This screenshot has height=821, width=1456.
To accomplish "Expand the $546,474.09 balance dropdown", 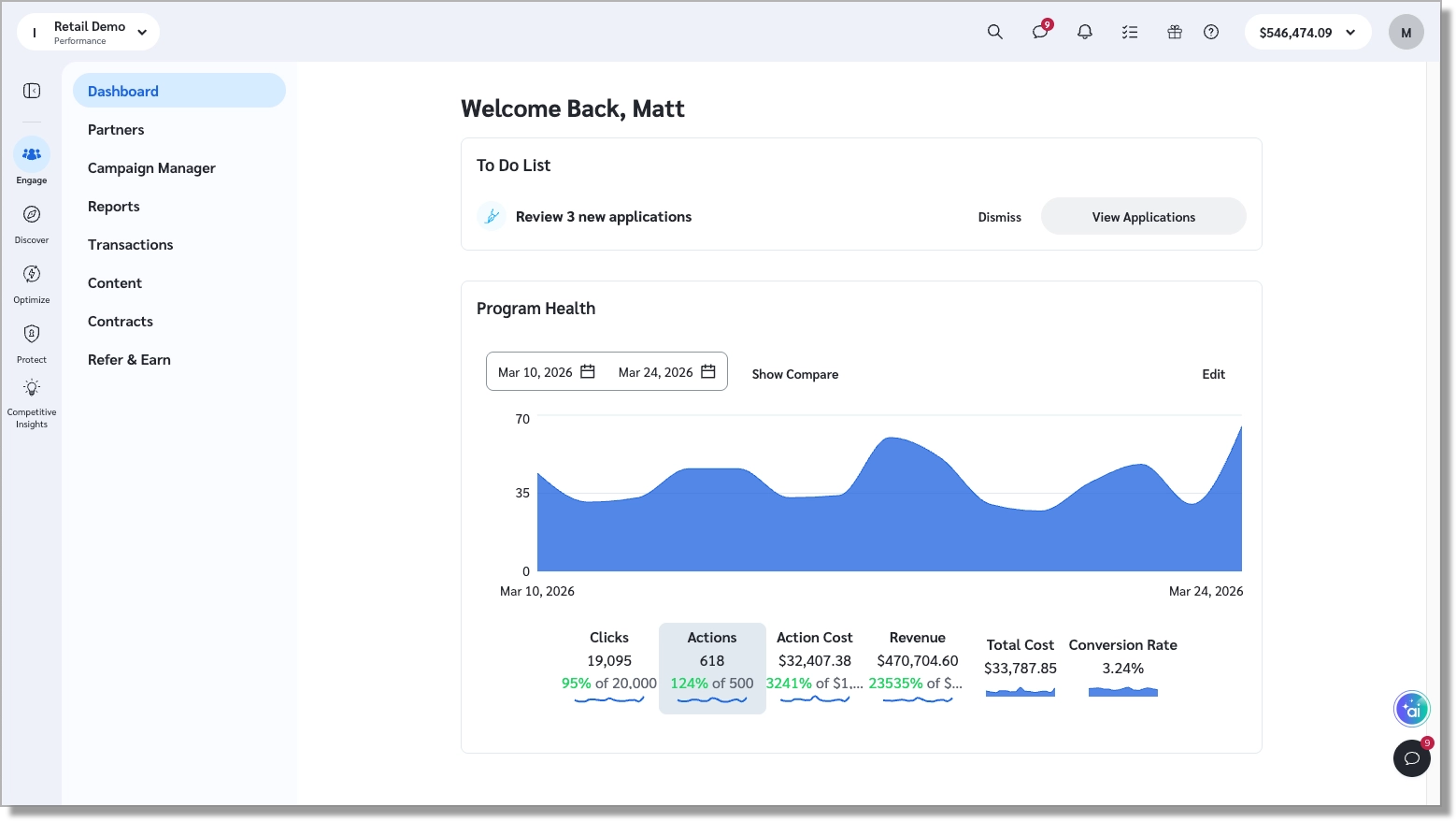I will (x=1307, y=32).
